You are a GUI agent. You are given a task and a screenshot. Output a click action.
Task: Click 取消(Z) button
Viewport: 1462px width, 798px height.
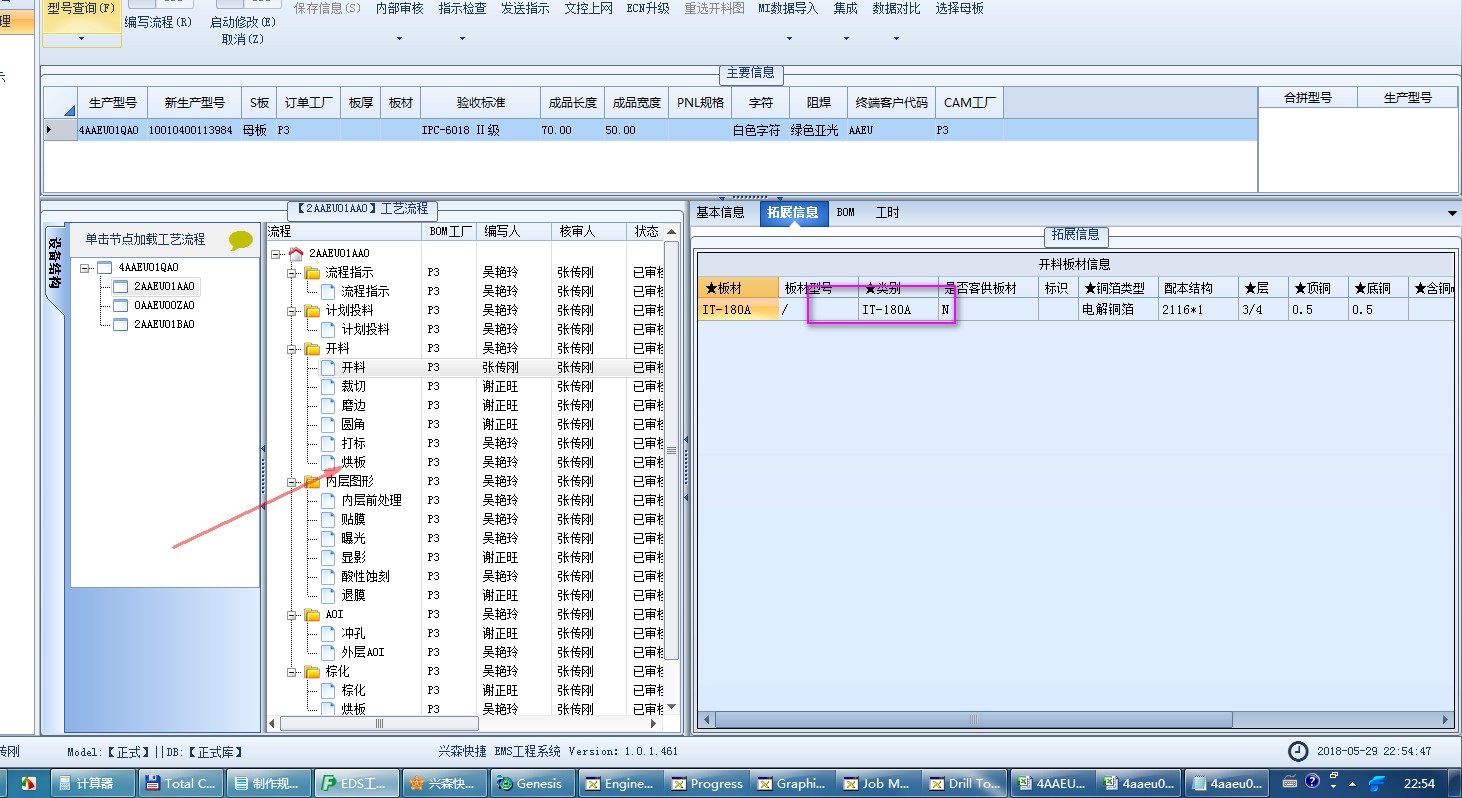pos(243,39)
